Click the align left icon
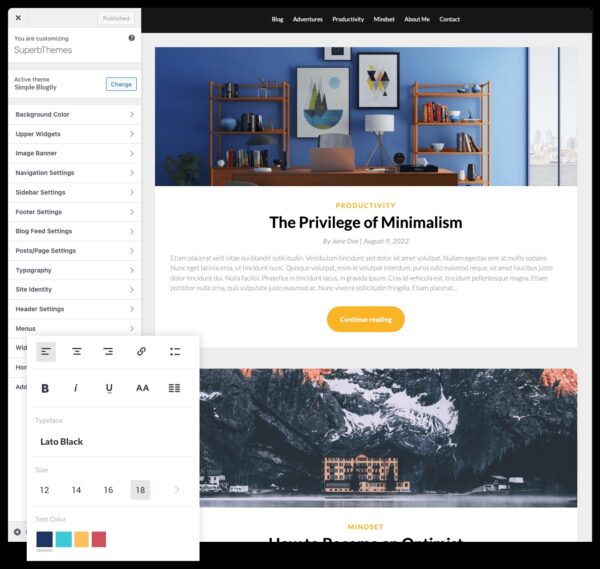600x569 pixels. (x=46, y=352)
